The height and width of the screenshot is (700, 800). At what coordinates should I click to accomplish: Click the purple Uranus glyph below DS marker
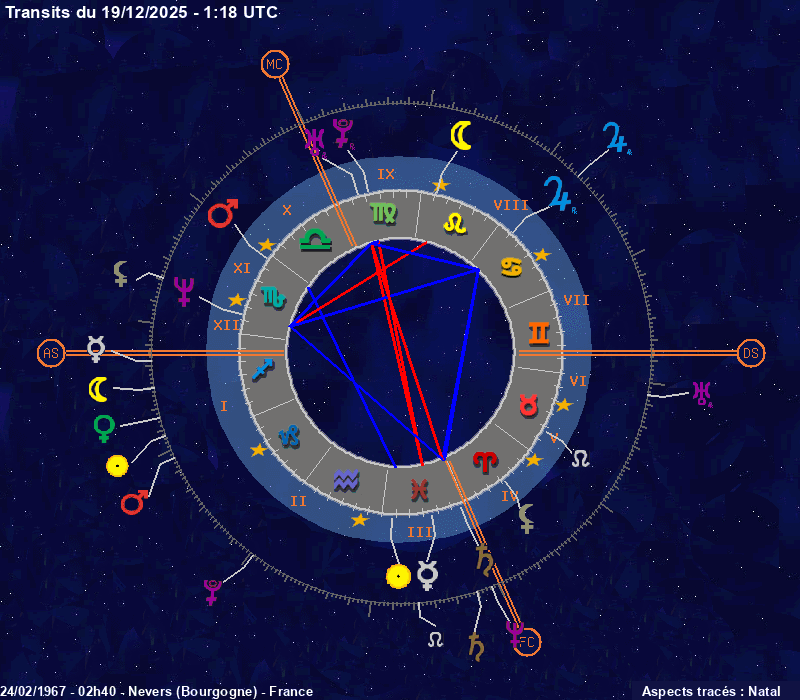(x=704, y=392)
